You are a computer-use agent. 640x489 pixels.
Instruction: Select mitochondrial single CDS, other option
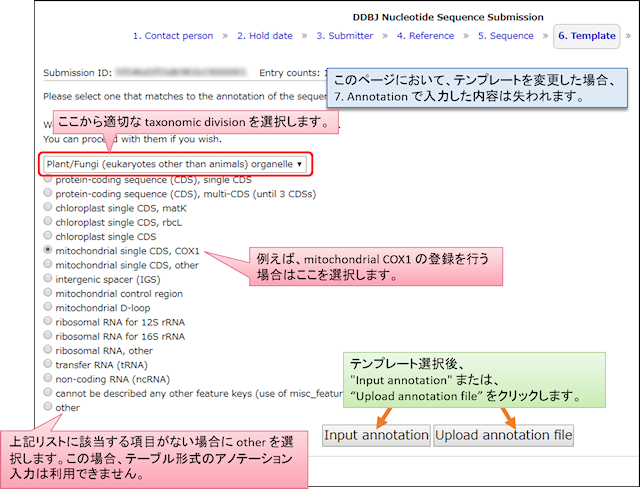pyautogui.click(x=48, y=264)
